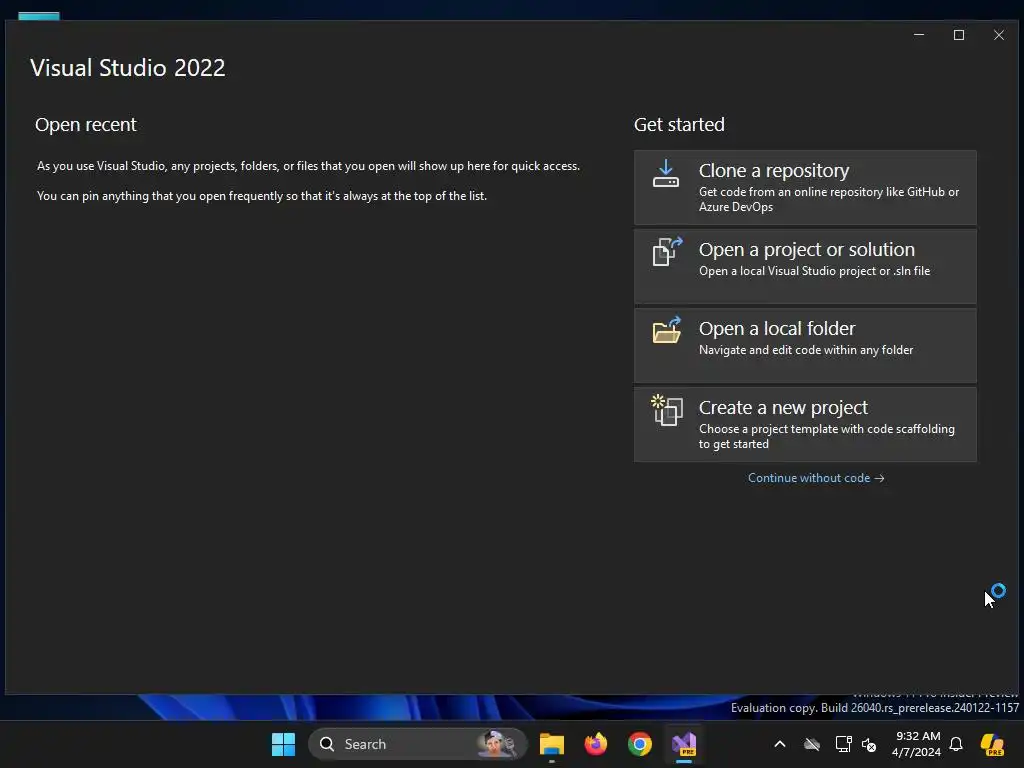Choose Open a project or solution
The height and width of the screenshot is (768, 1024).
805,266
